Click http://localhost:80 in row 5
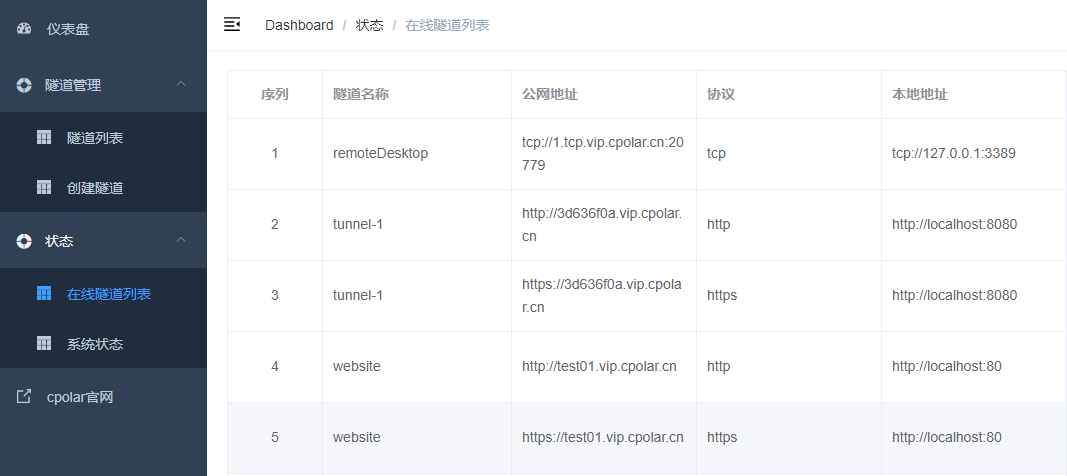Image resolution: width=1067 pixels, height=476 pixels. coord(947,437)
